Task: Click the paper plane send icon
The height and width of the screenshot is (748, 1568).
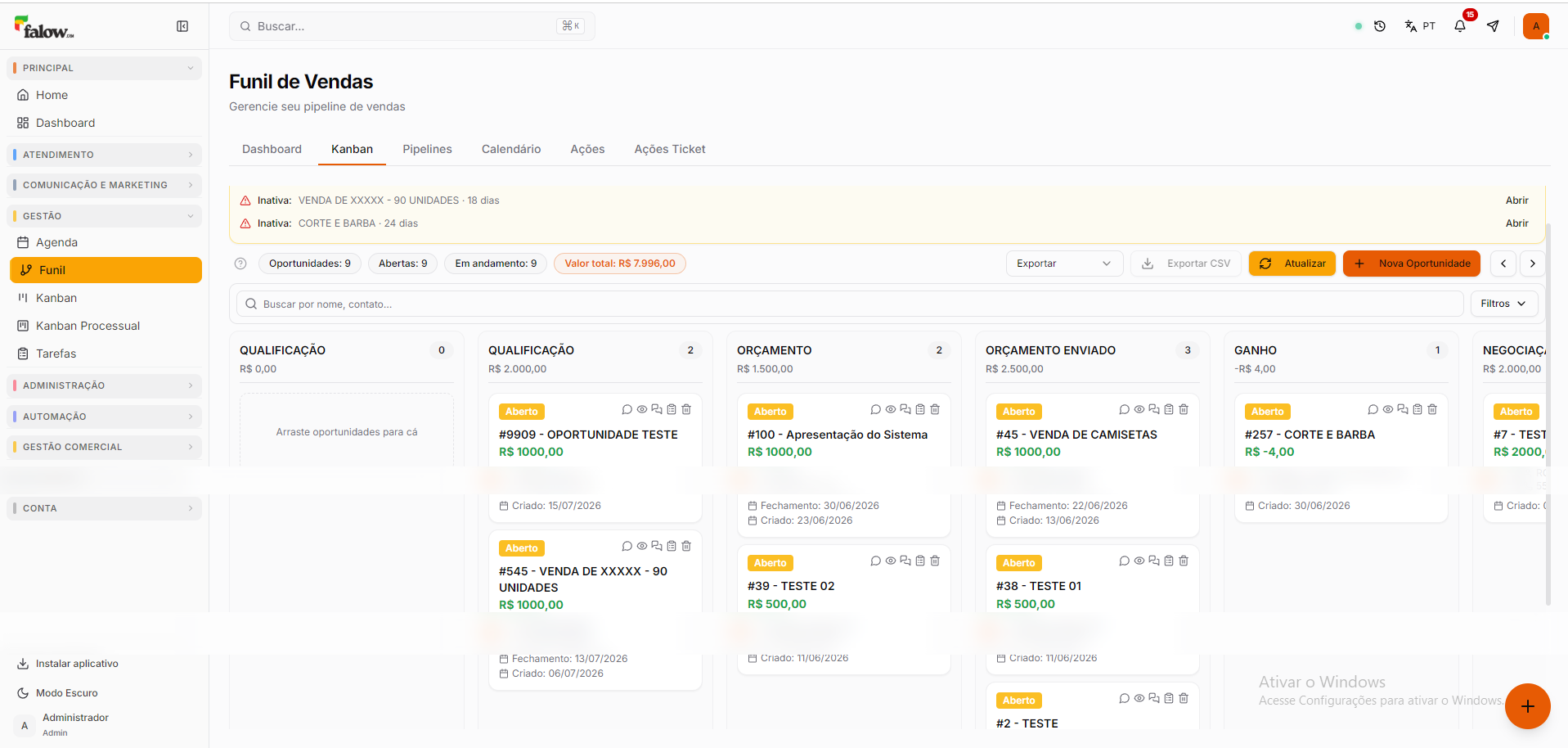Action: (1493, 26)
